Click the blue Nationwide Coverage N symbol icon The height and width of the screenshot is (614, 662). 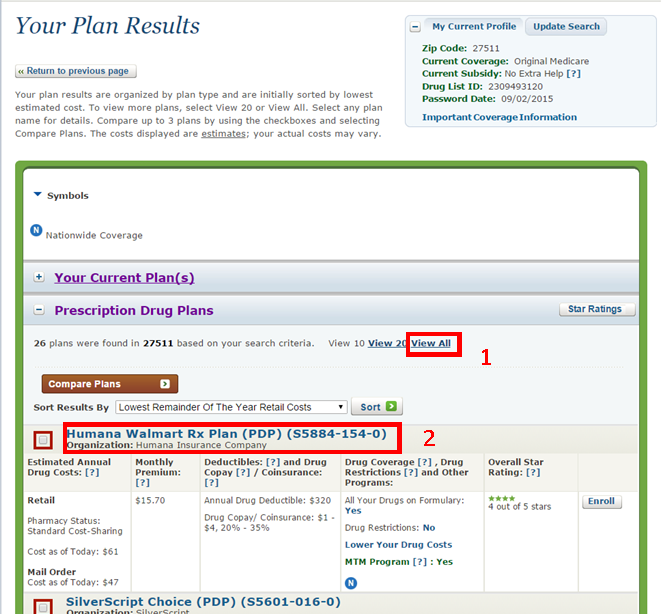pos(36,231)
